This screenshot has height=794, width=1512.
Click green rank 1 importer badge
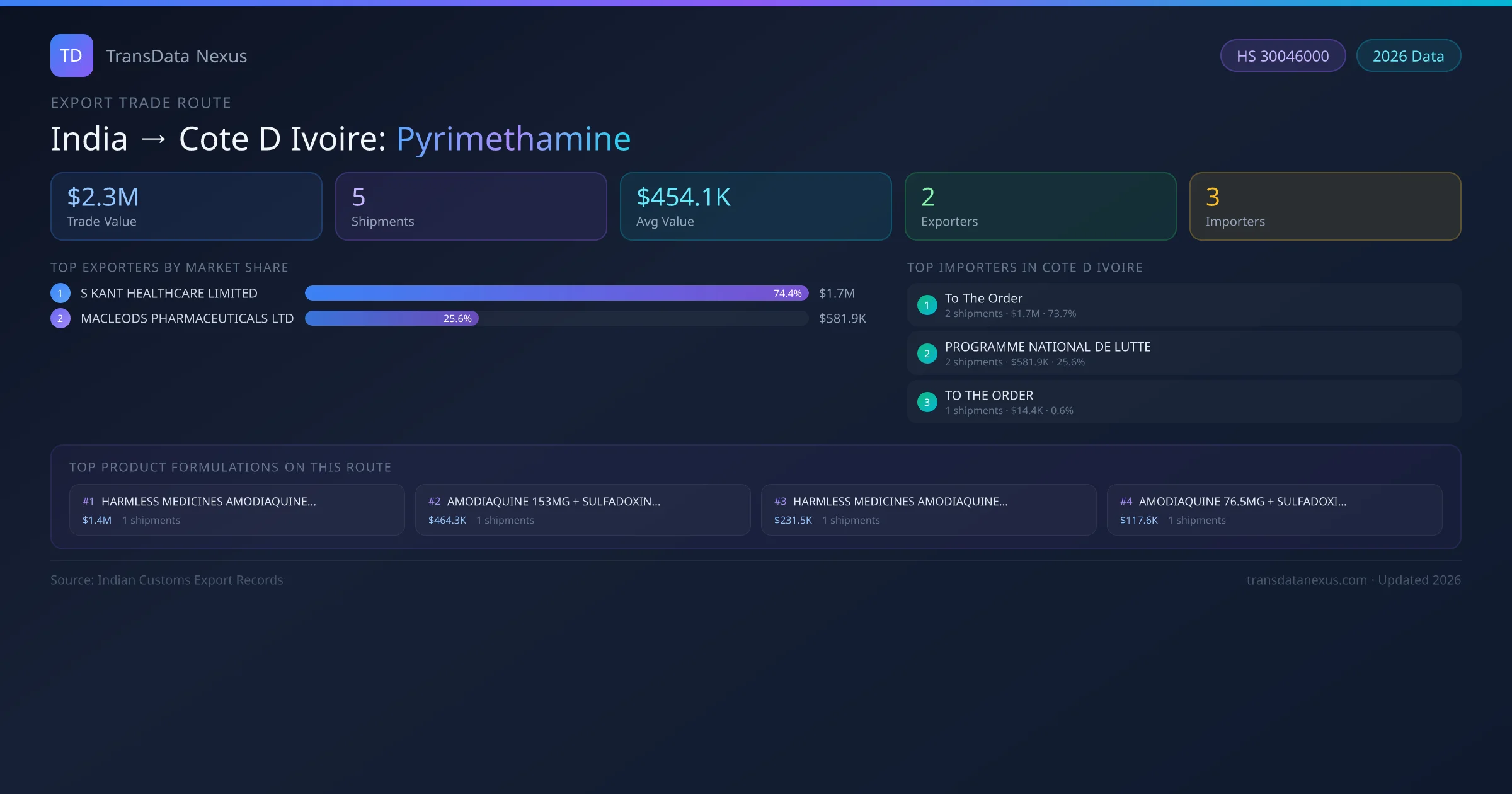pyautogui.click(x=927, y=305)
